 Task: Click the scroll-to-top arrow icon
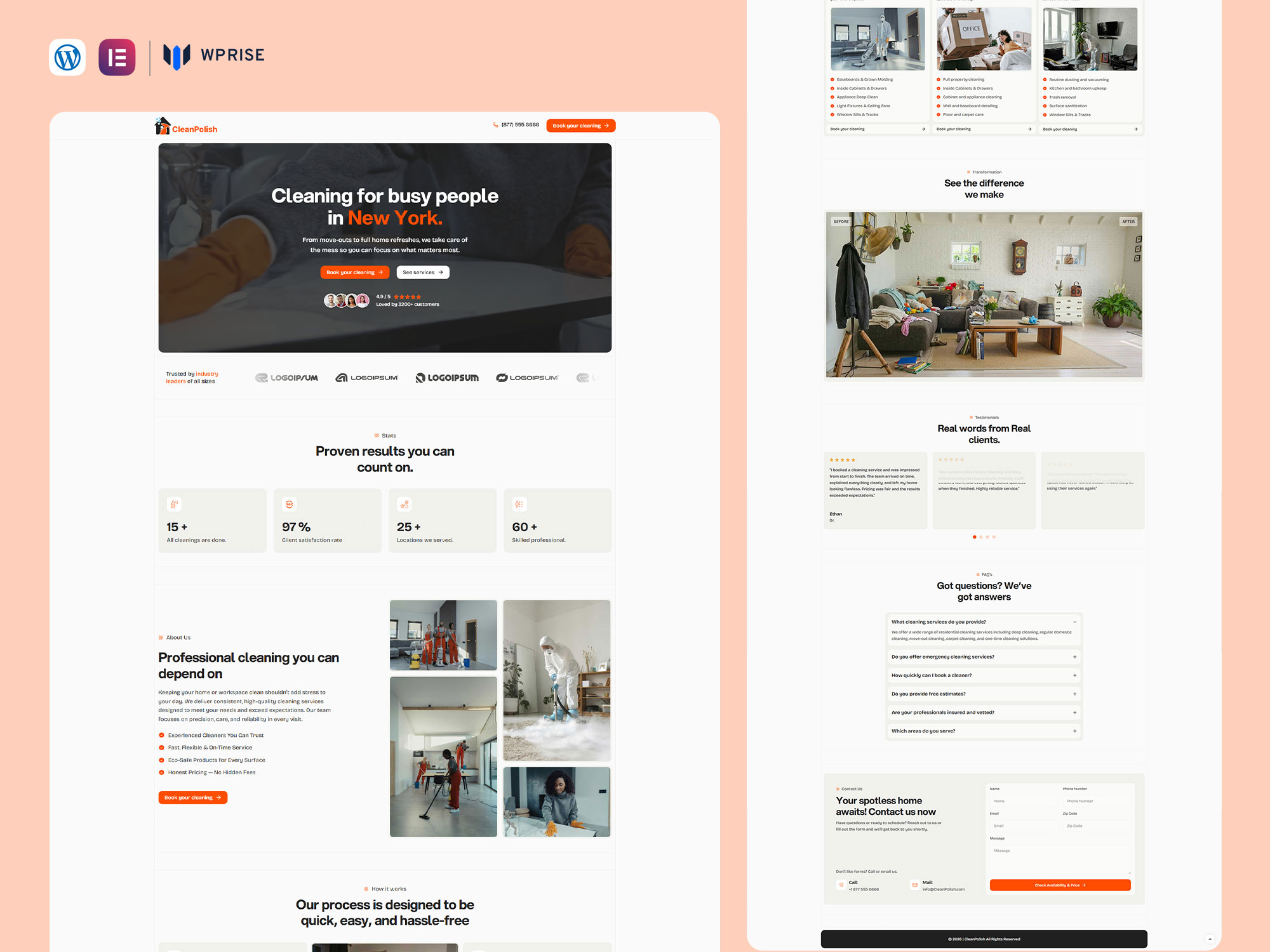click(x=1210, y=939)
